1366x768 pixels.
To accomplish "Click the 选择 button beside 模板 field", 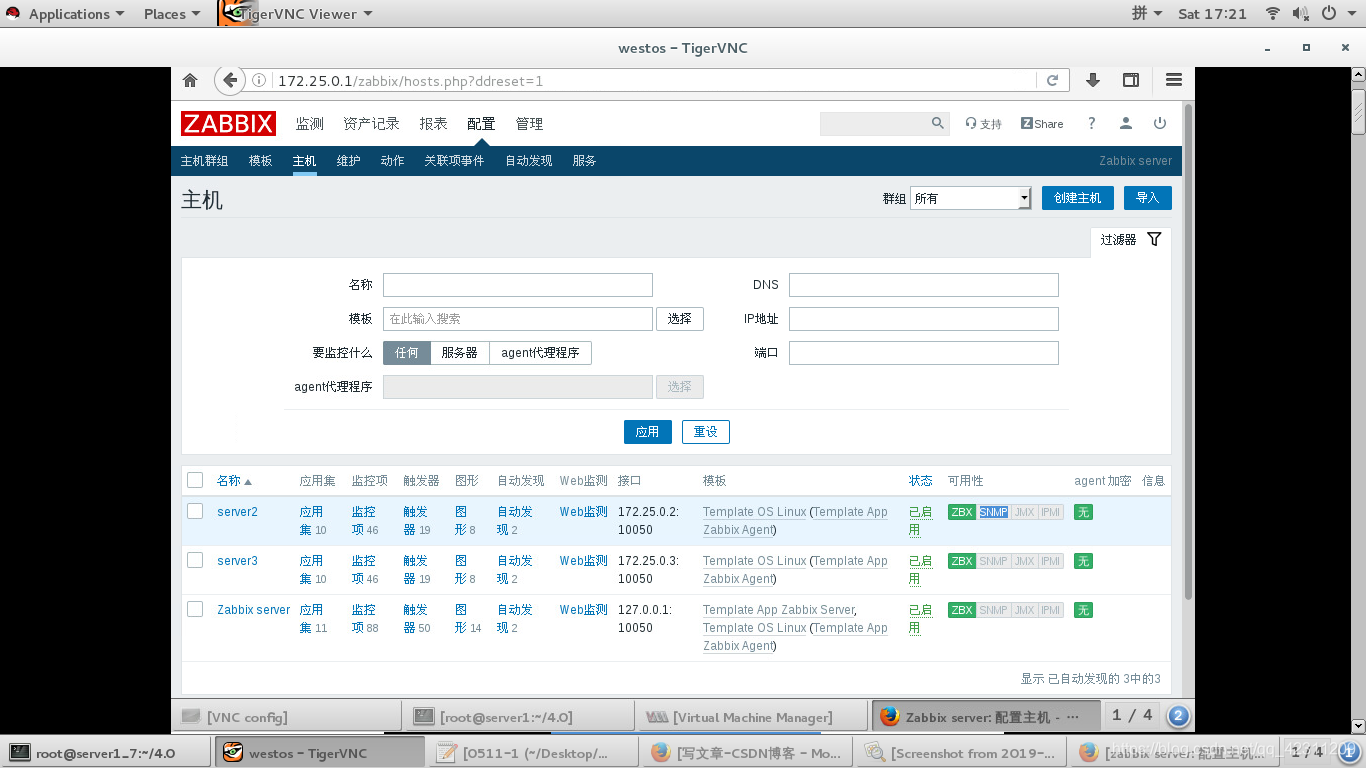I will pos(680,319).
